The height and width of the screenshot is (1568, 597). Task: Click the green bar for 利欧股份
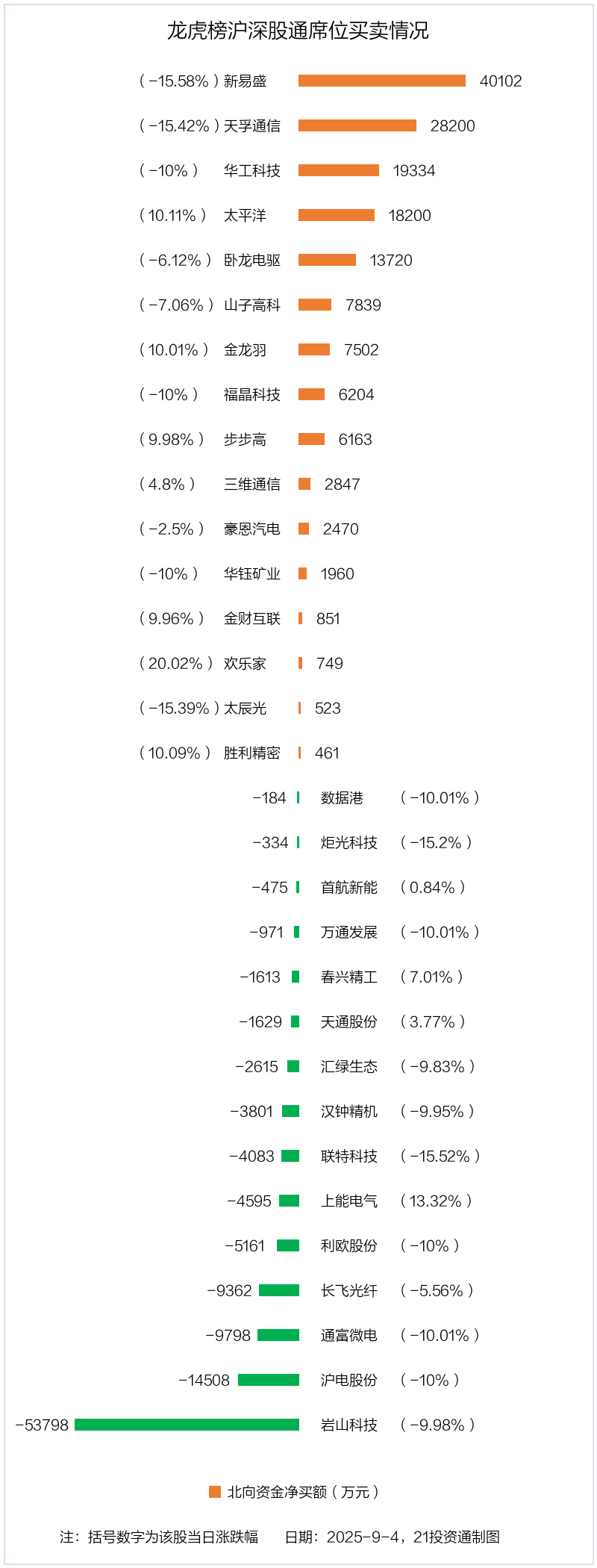click(x=288, y=1245)
